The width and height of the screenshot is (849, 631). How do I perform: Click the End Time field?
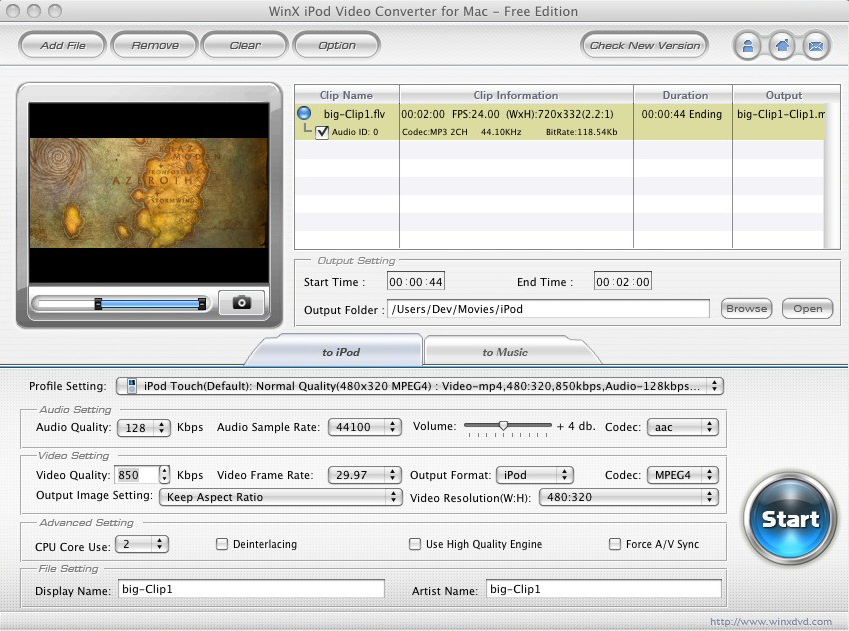623,282
